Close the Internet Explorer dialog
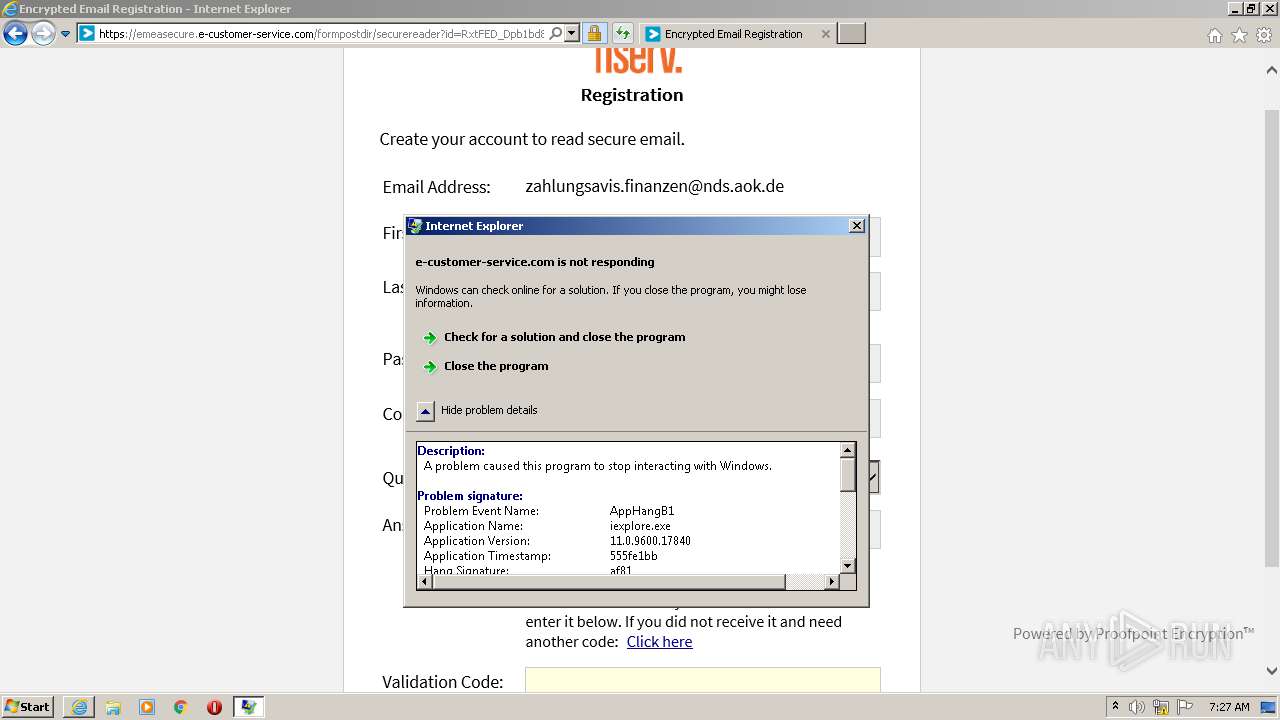1280x720 pixels. click(857, 226)
